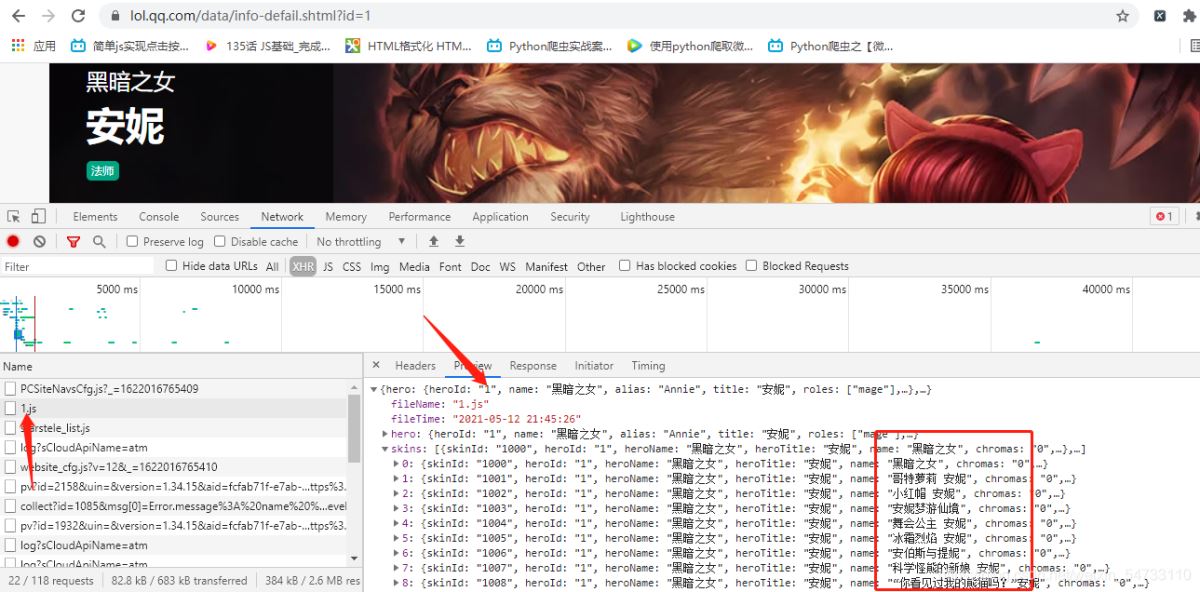This screenshot has width=1200, height=592.
Task: Enable the Preserve log checkbox
Action: (x=132, y=241)
